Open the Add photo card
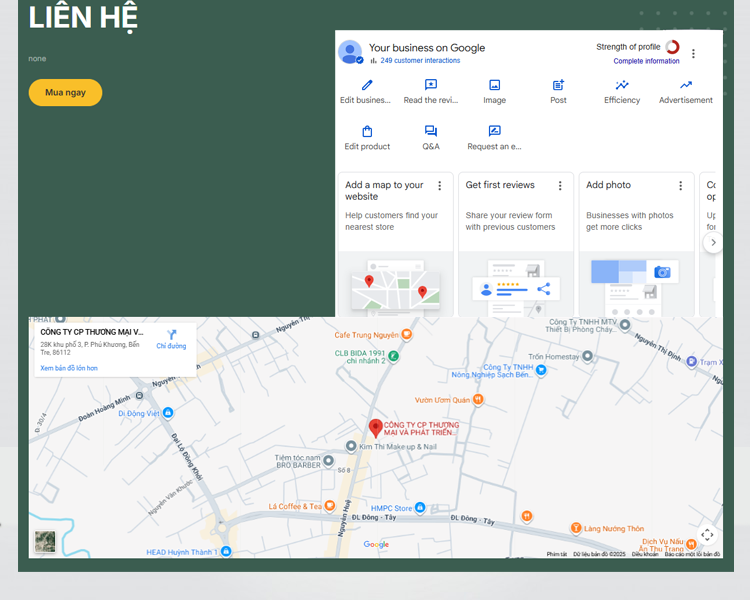This screenshot has width=750, height=600. pyautogui.click(x=637, y=244)
